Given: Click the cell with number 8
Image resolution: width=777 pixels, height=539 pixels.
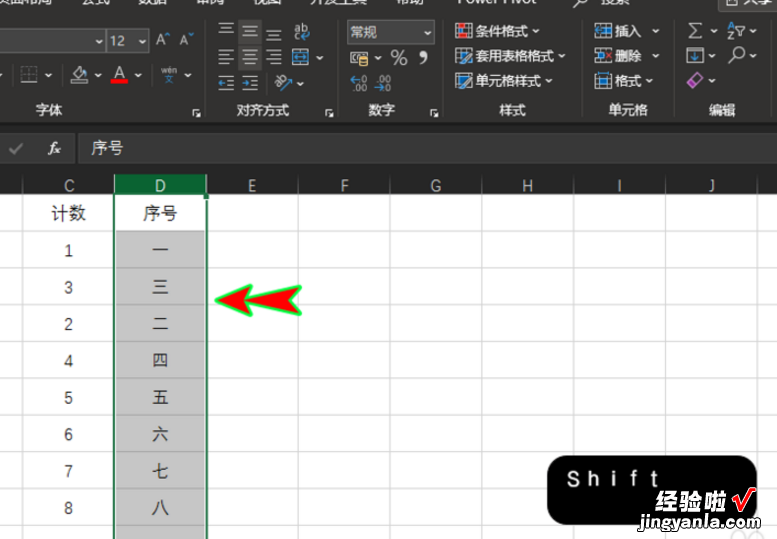Looking at the screenshot, I should pos(69,508).
